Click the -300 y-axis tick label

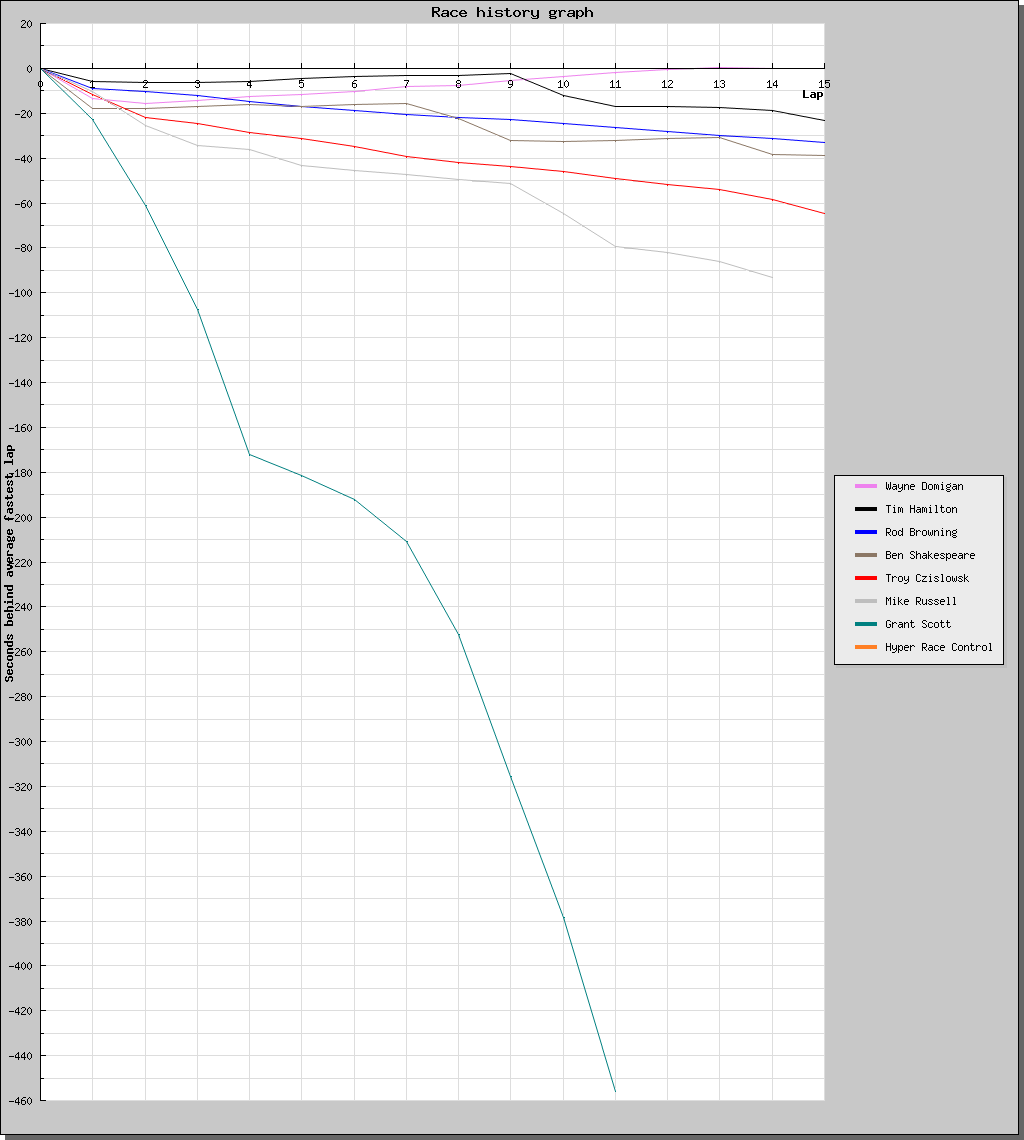[x=20, y=742]
